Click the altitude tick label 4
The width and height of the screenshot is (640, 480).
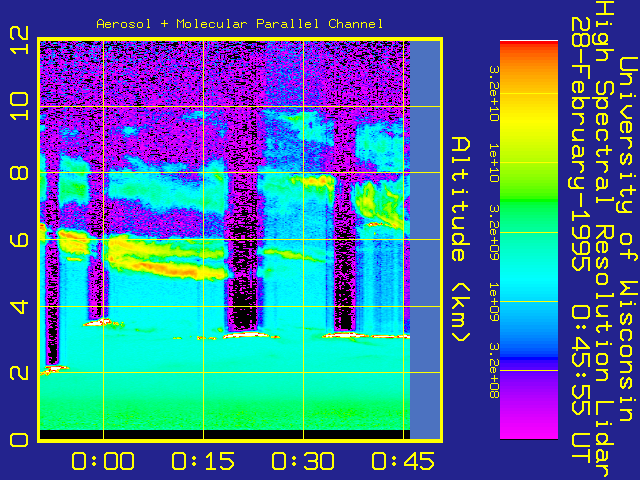click(19, 306)
